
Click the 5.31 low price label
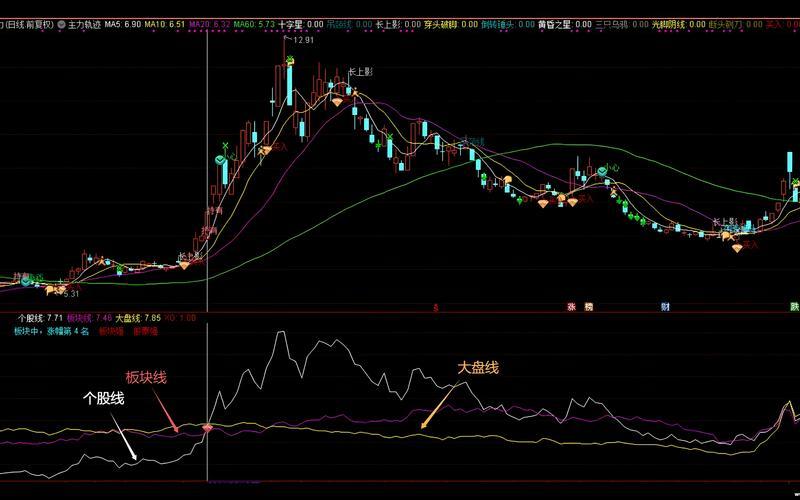pyautogui.click(x=70, y=294)
